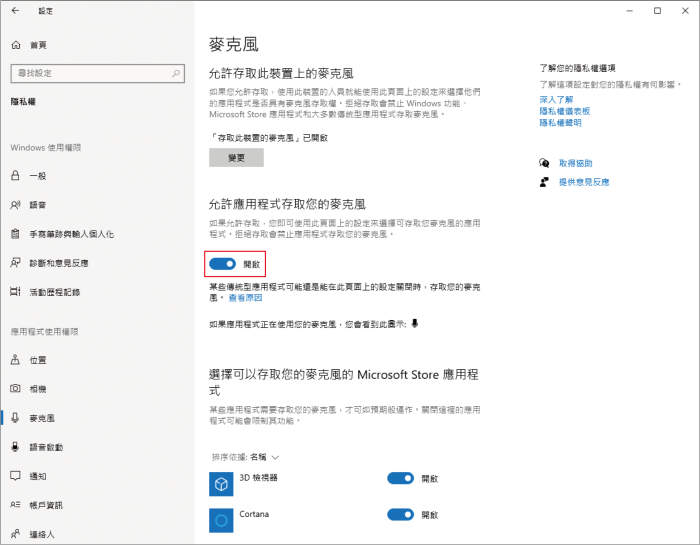Expand the 排序依據 名稱 dropdown
Viewport: 700px width, 545px height.
pos(246,456)
